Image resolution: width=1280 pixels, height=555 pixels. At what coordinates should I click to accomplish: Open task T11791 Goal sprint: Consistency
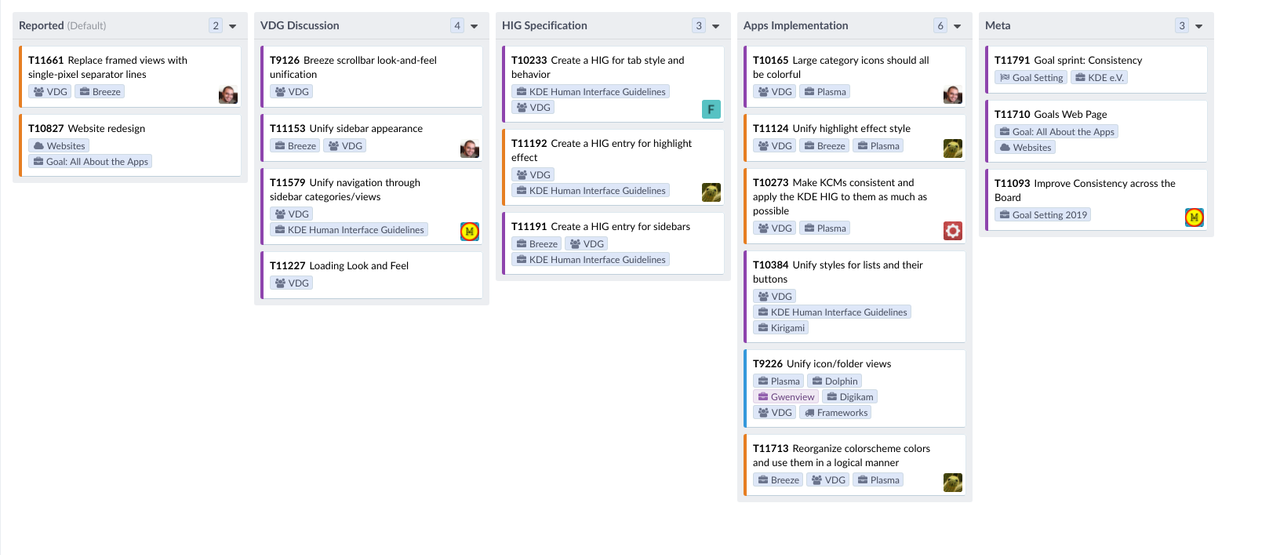pyautogui.click(x=1068, y=60)
